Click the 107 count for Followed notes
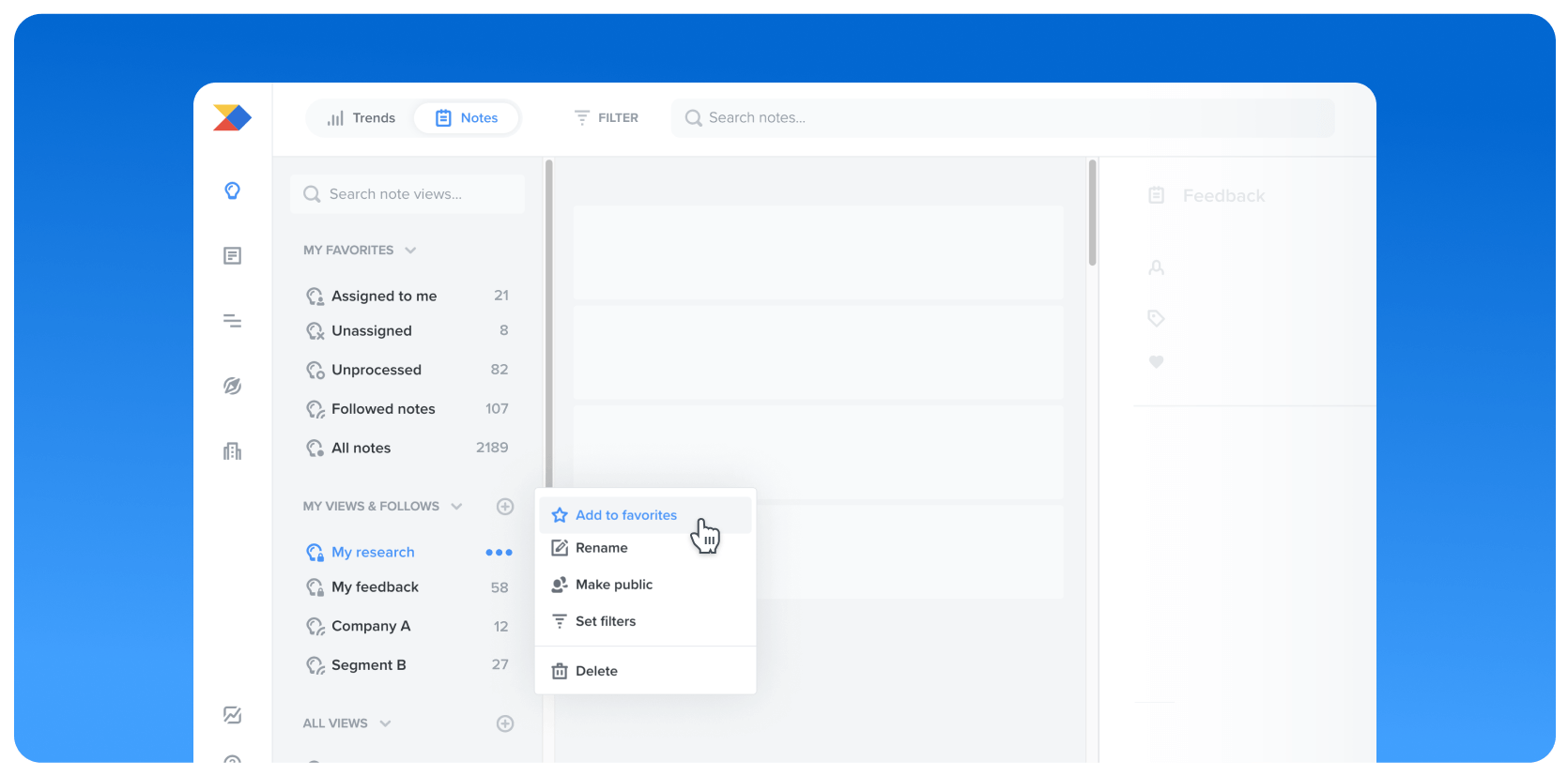Screen dimensions: 1568x776 tap(497, 409)
